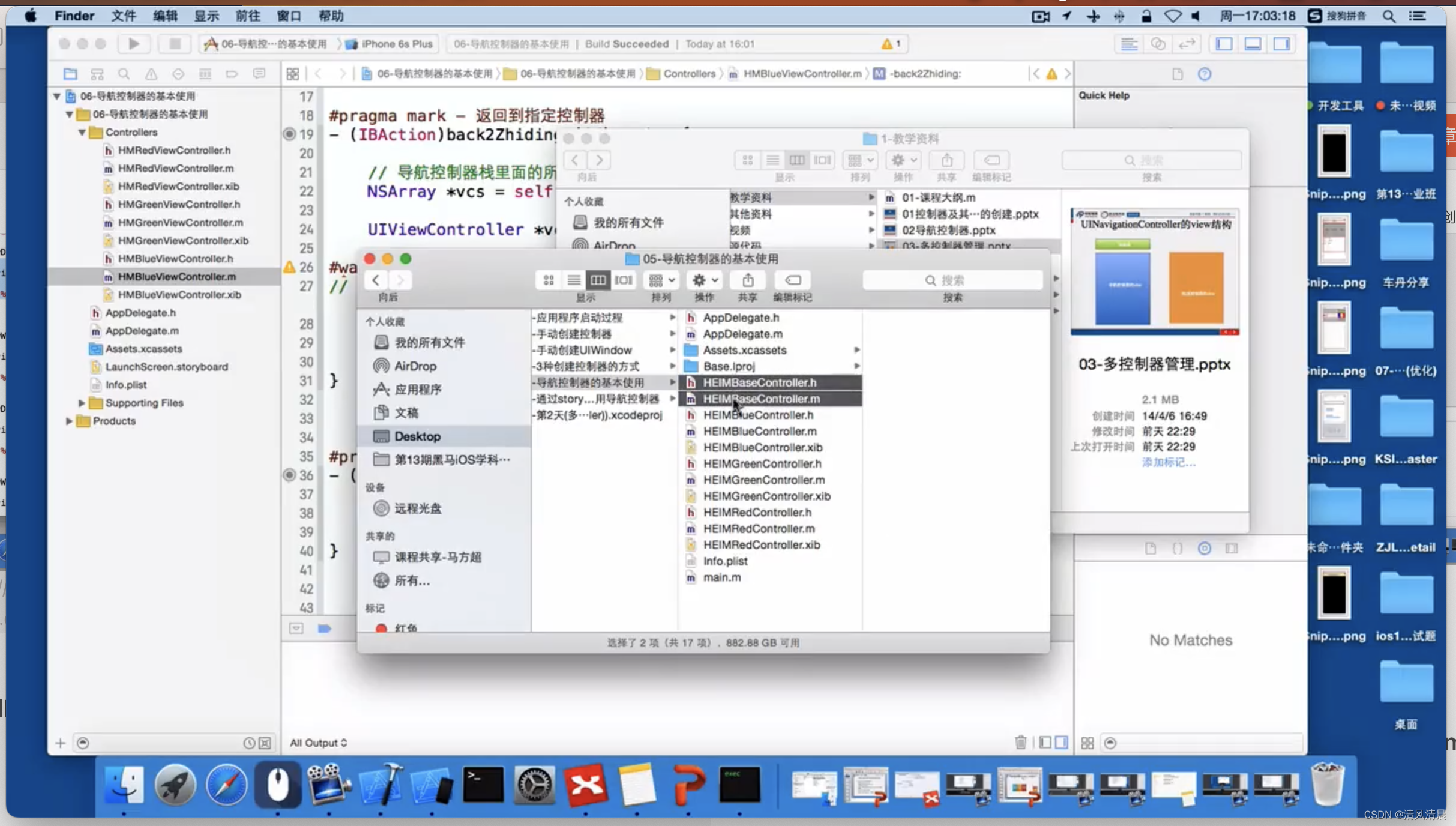The image size is (1456, 826).
Task: Click the list view icon in Finder toolbar
Action: (x=573, y=280)
